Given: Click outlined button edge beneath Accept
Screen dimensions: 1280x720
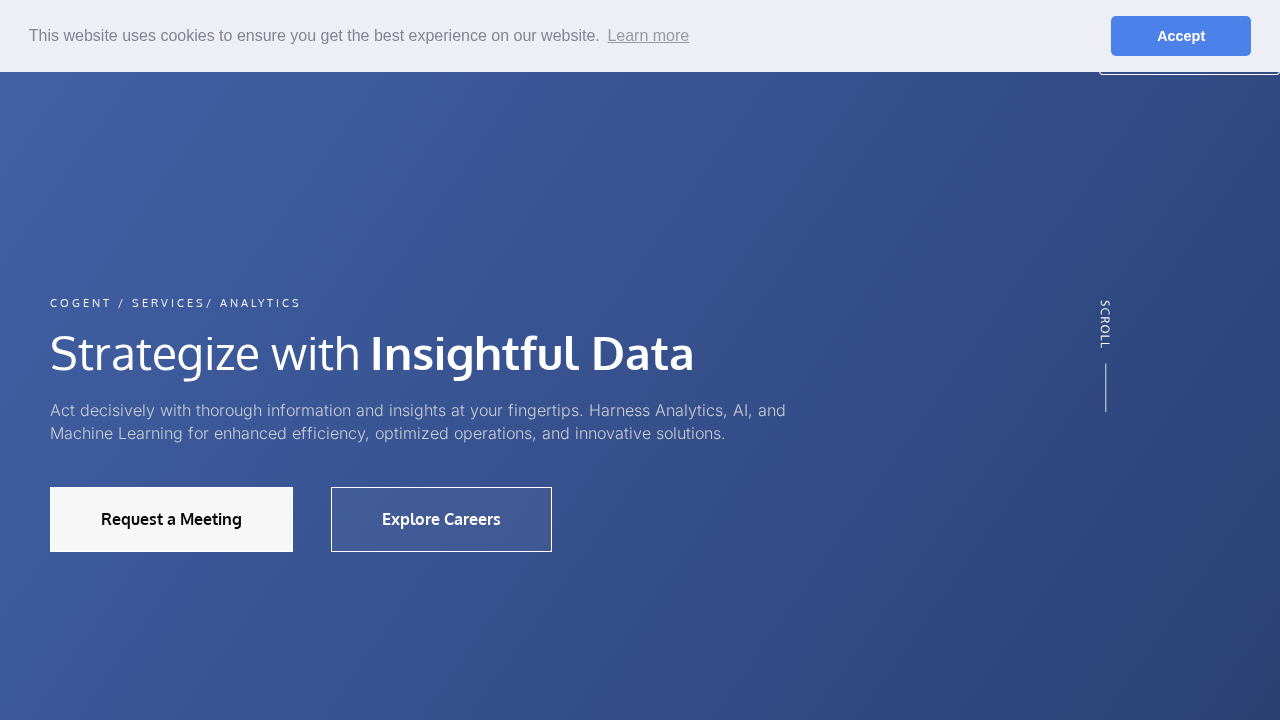Looking at the screenshot, I should [1189, 72].
